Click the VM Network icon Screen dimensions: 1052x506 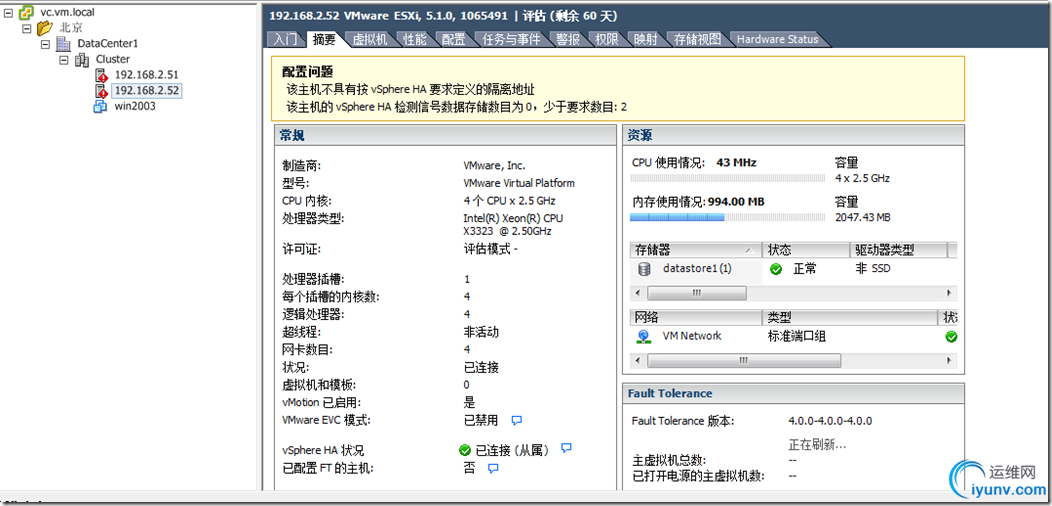coord(643,336)
